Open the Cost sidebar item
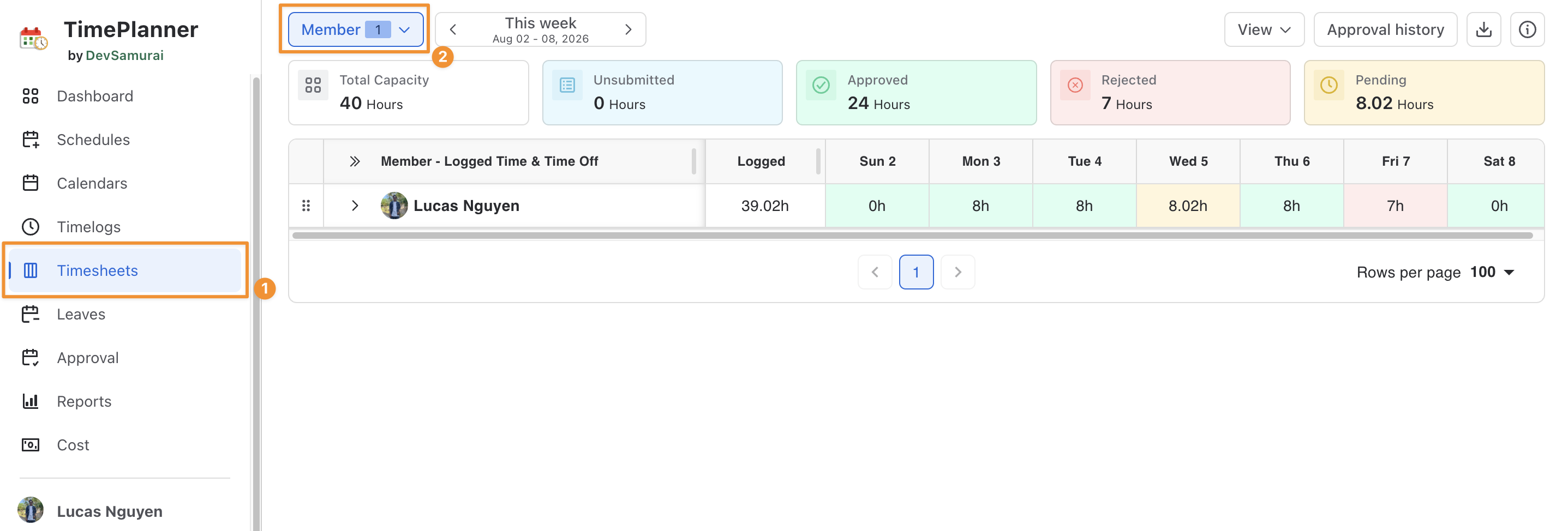Viewport: 1568px width, 531px height. (73, 445)
